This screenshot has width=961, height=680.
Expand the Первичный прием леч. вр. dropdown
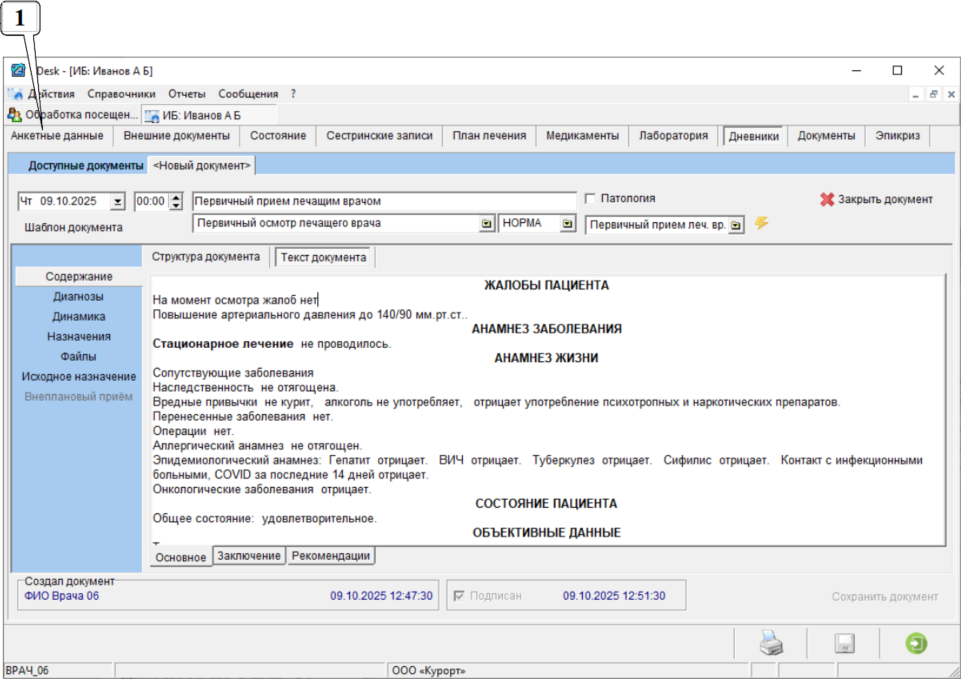(x=736, y=225)
